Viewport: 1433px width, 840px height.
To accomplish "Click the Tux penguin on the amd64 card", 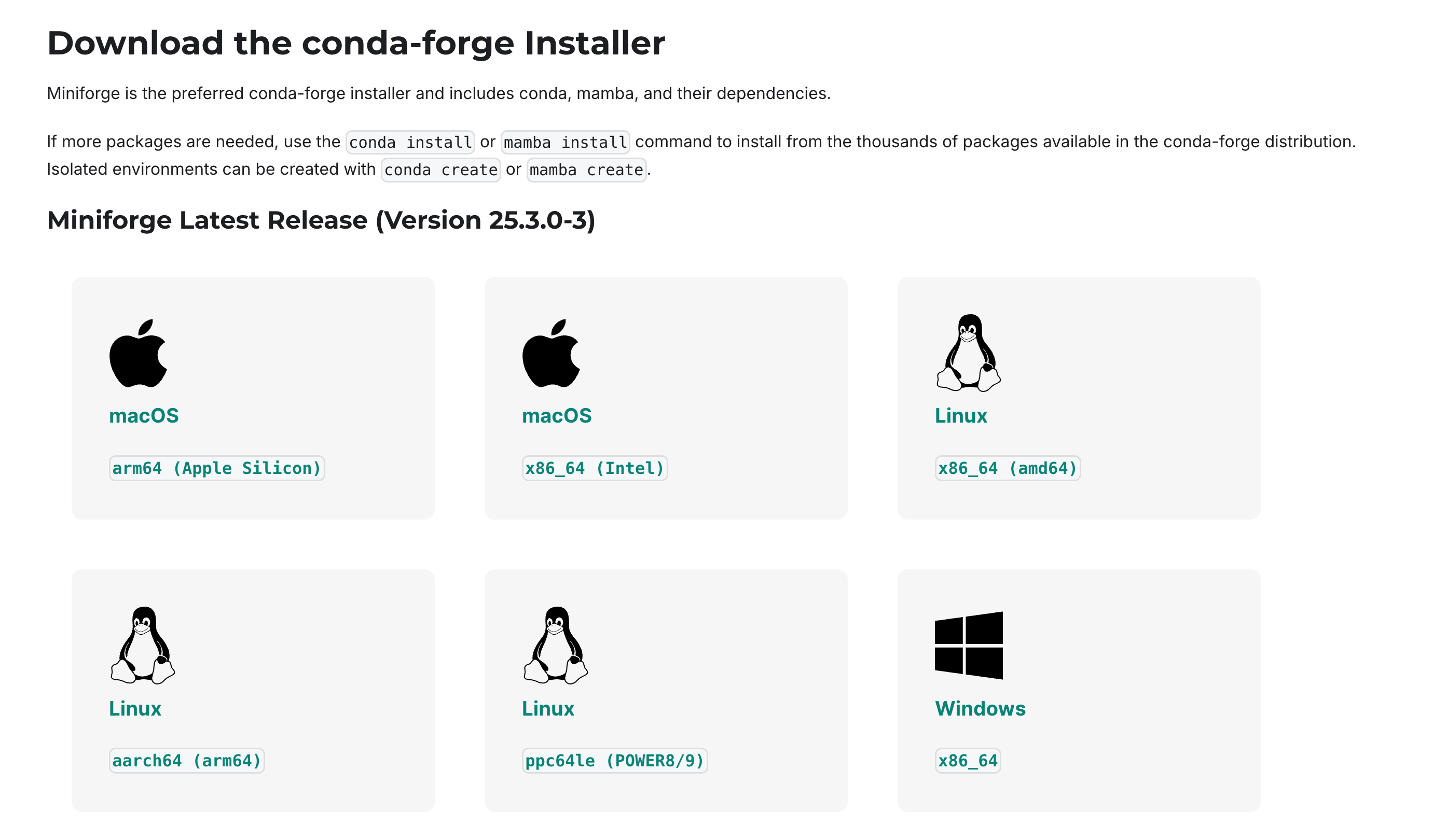I will coord(969,353).
